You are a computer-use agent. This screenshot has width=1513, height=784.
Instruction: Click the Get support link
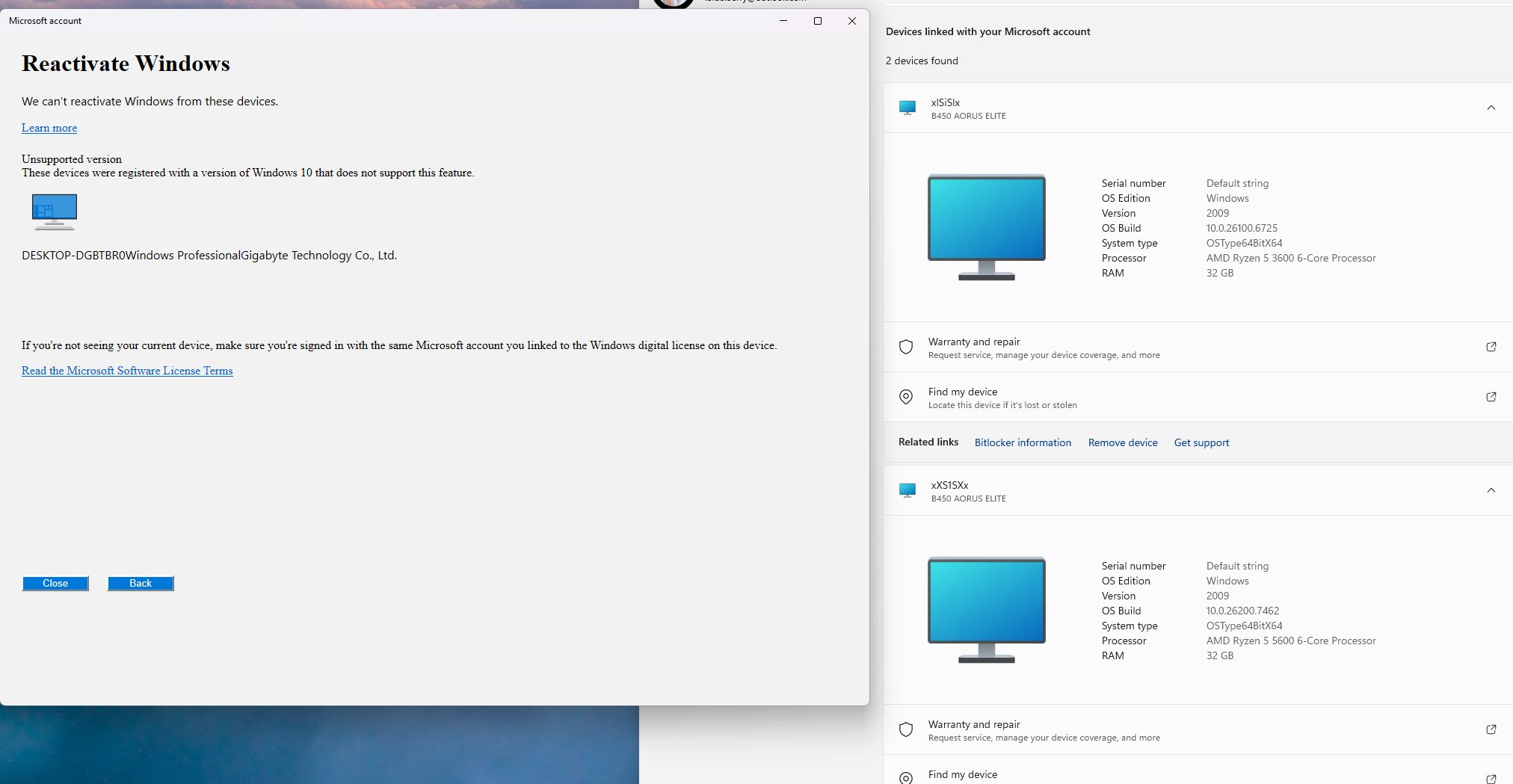[1201, 442]
